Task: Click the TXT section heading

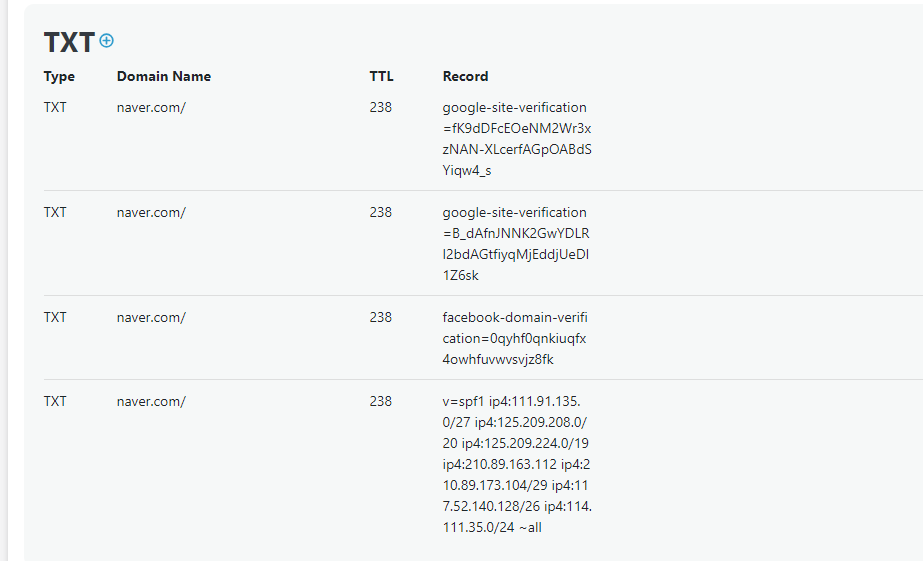Action: coord(69,42)
